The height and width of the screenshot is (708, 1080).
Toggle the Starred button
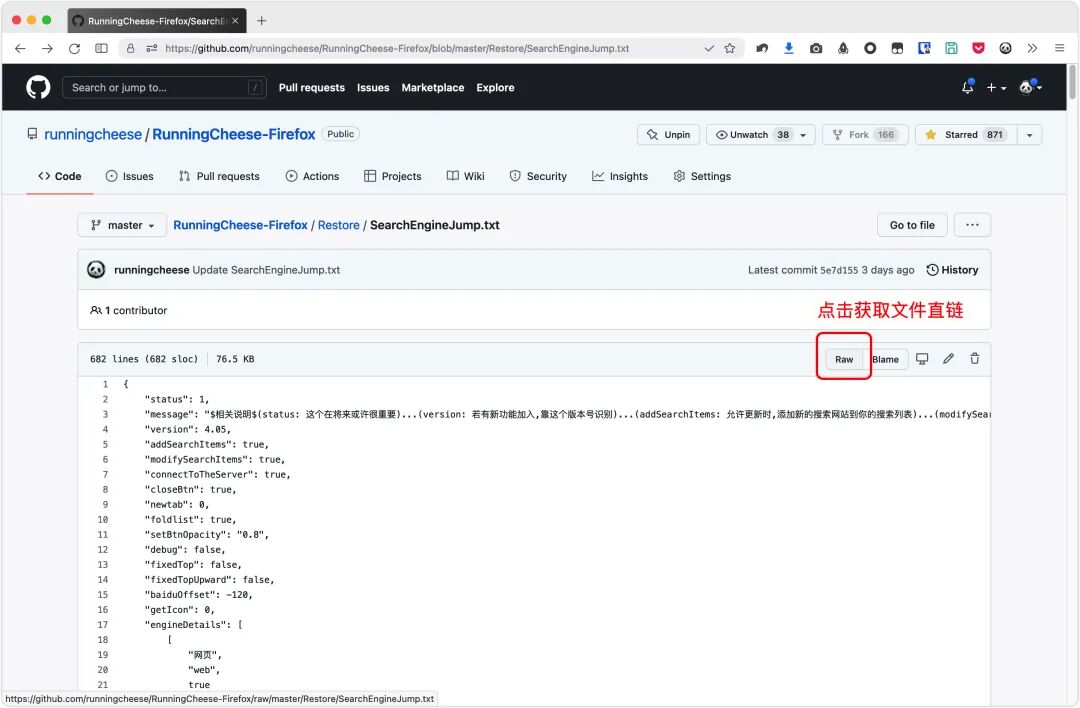tap(965, 135)
